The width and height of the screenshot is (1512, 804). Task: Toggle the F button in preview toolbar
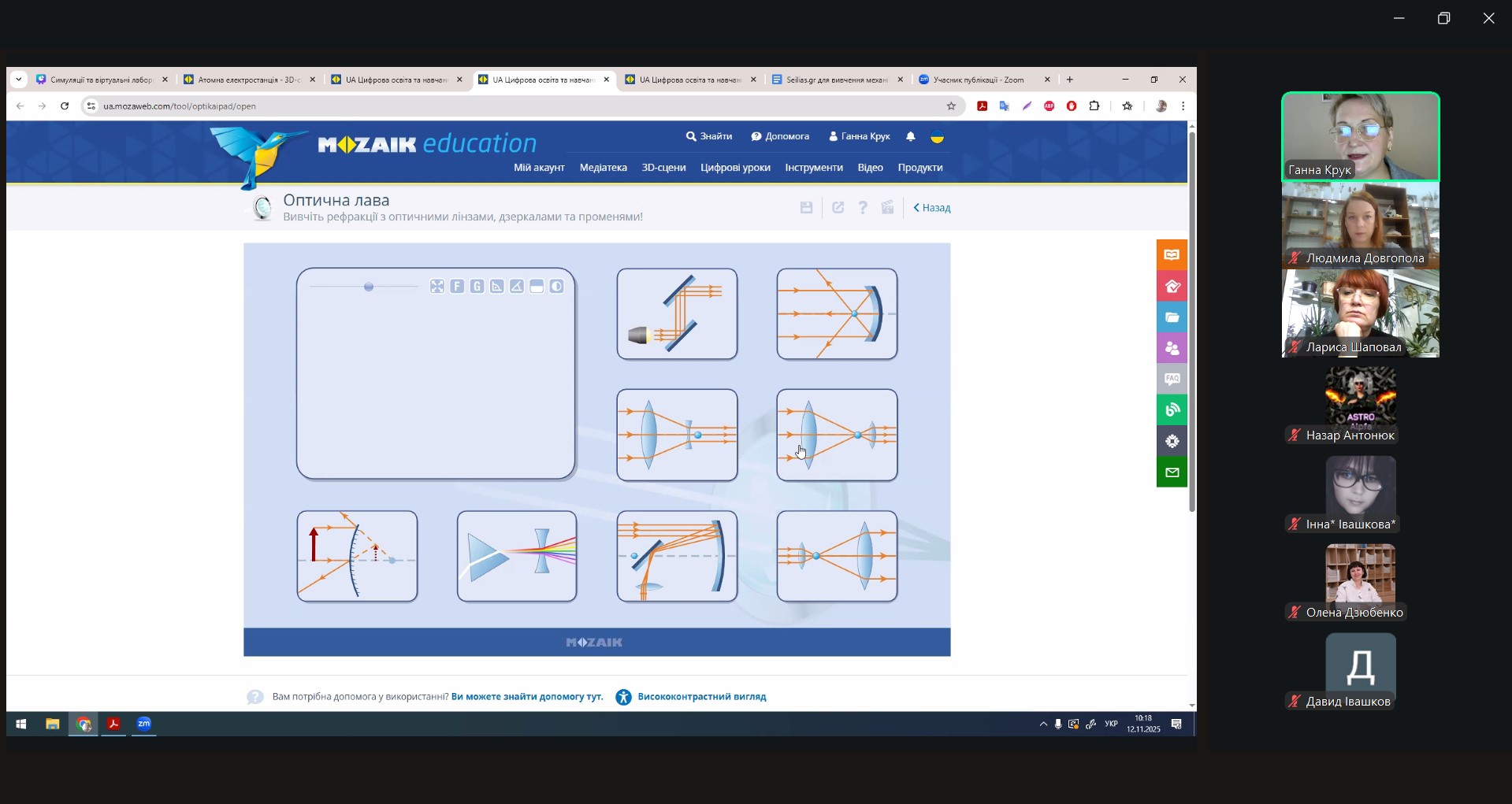(x=457, y=287)
